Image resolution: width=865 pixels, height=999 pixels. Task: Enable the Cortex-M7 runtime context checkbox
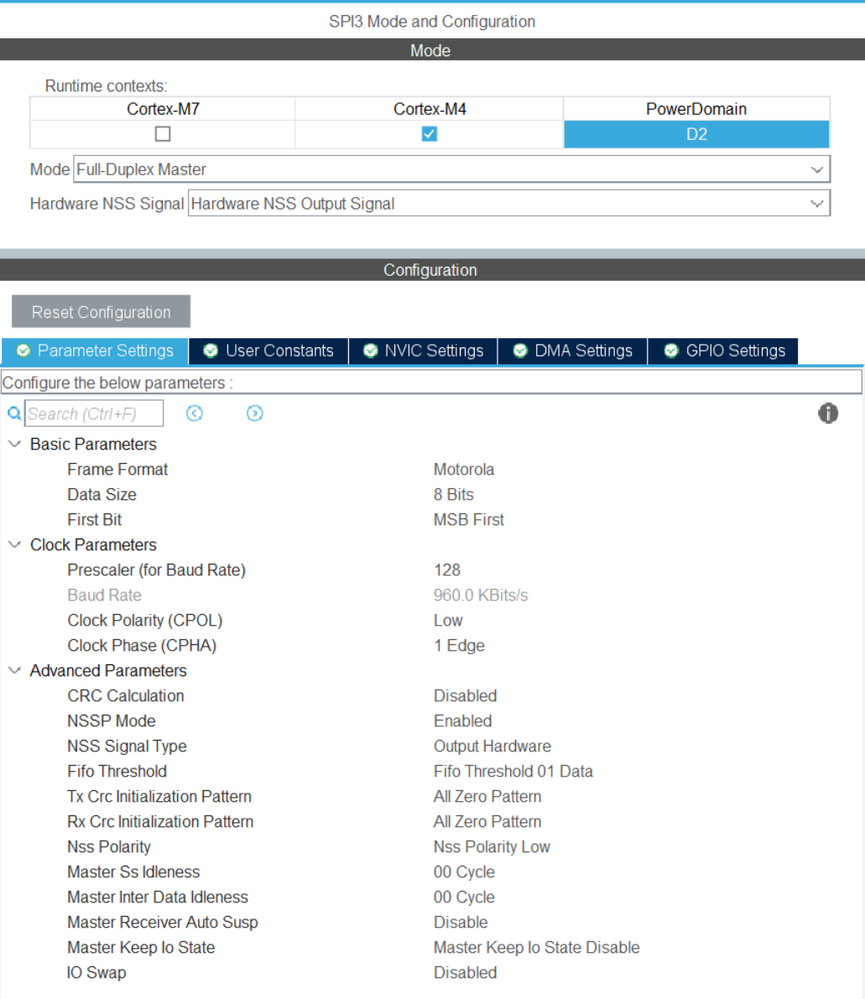pyautogui.click(x=163, y=134)
